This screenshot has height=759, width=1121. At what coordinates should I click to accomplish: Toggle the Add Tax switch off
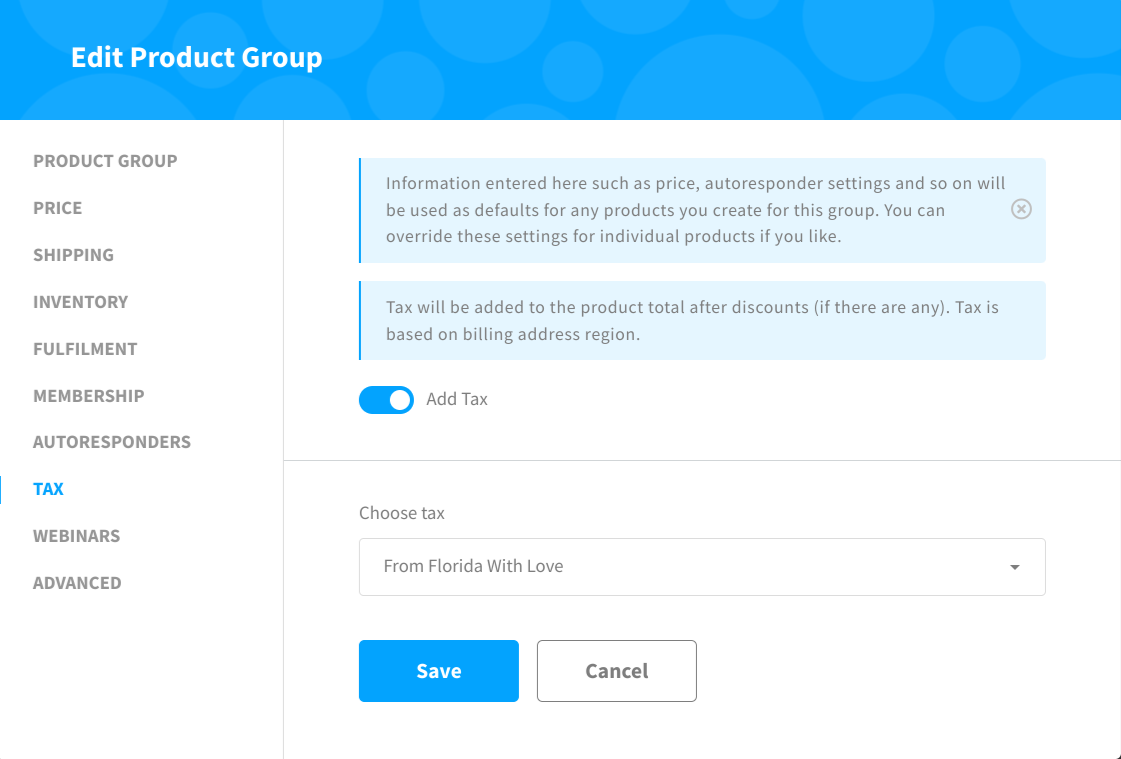click(x=386, y=400)
